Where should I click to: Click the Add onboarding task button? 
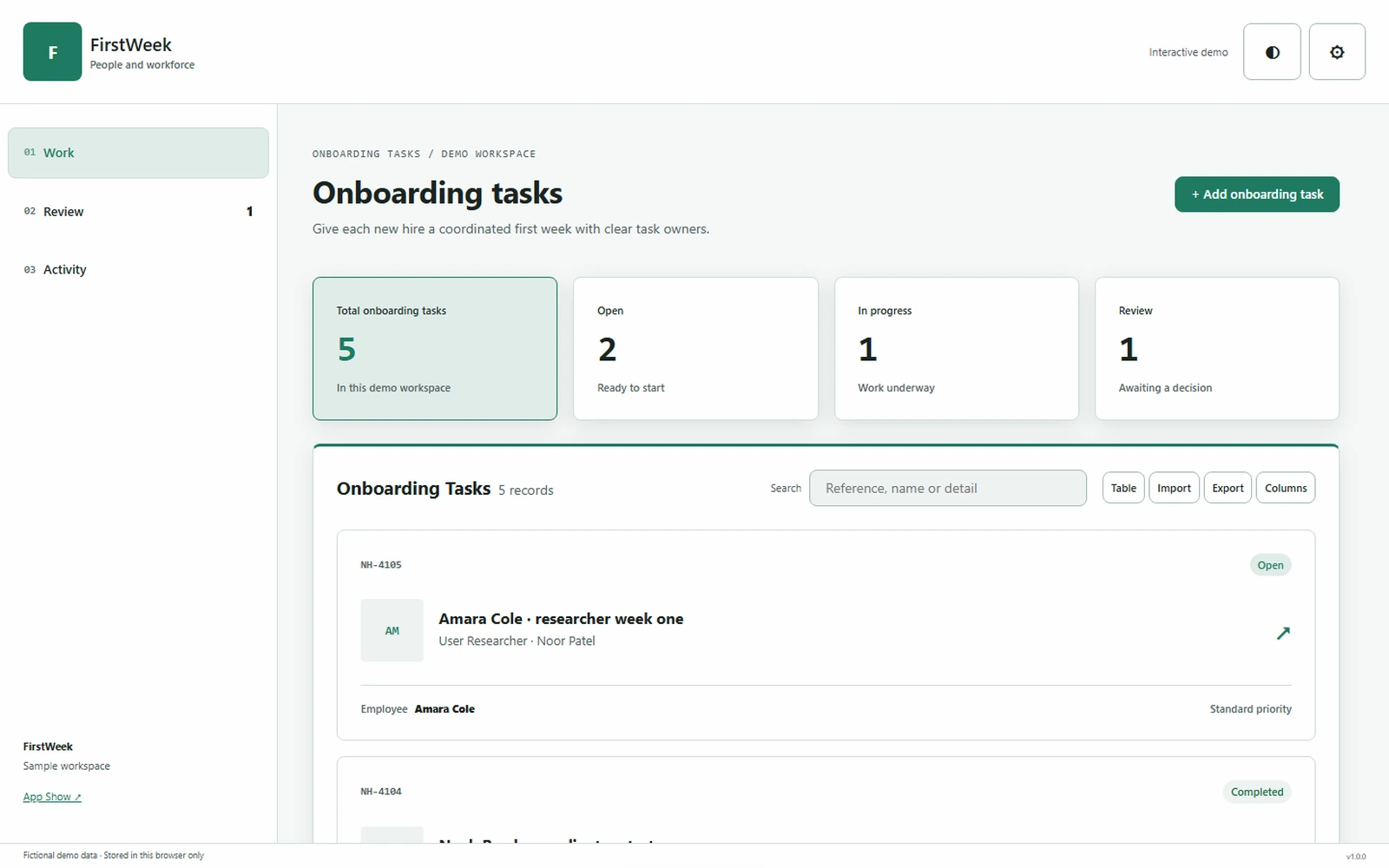[1257, 194]
